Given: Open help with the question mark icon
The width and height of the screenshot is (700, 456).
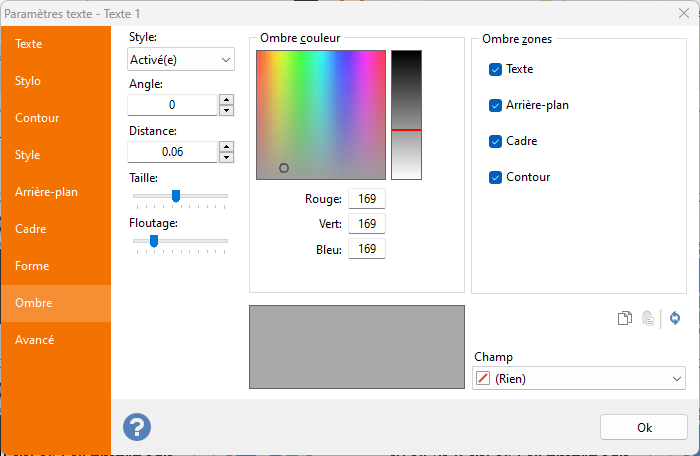Looking at the screenshot, I should click(x=137, y=427).
